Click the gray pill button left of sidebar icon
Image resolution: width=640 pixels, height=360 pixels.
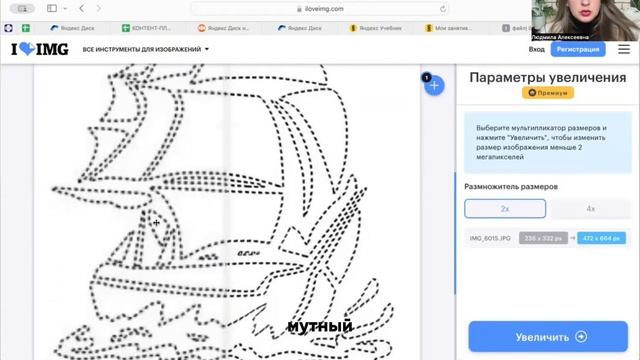(x=22, y=8)
